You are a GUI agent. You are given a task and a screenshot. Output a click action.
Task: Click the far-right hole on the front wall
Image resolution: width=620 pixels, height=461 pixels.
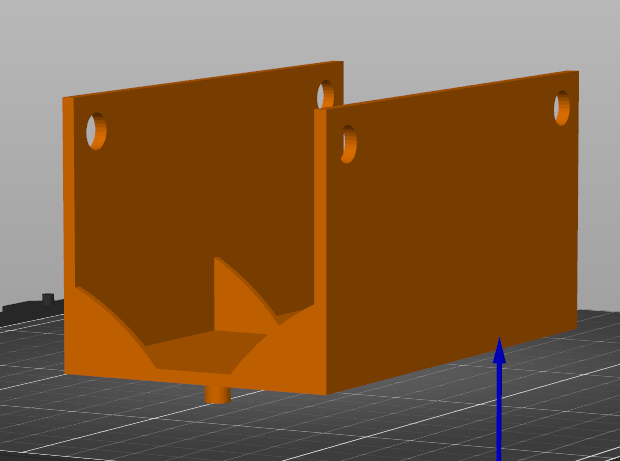coord(563,108)
